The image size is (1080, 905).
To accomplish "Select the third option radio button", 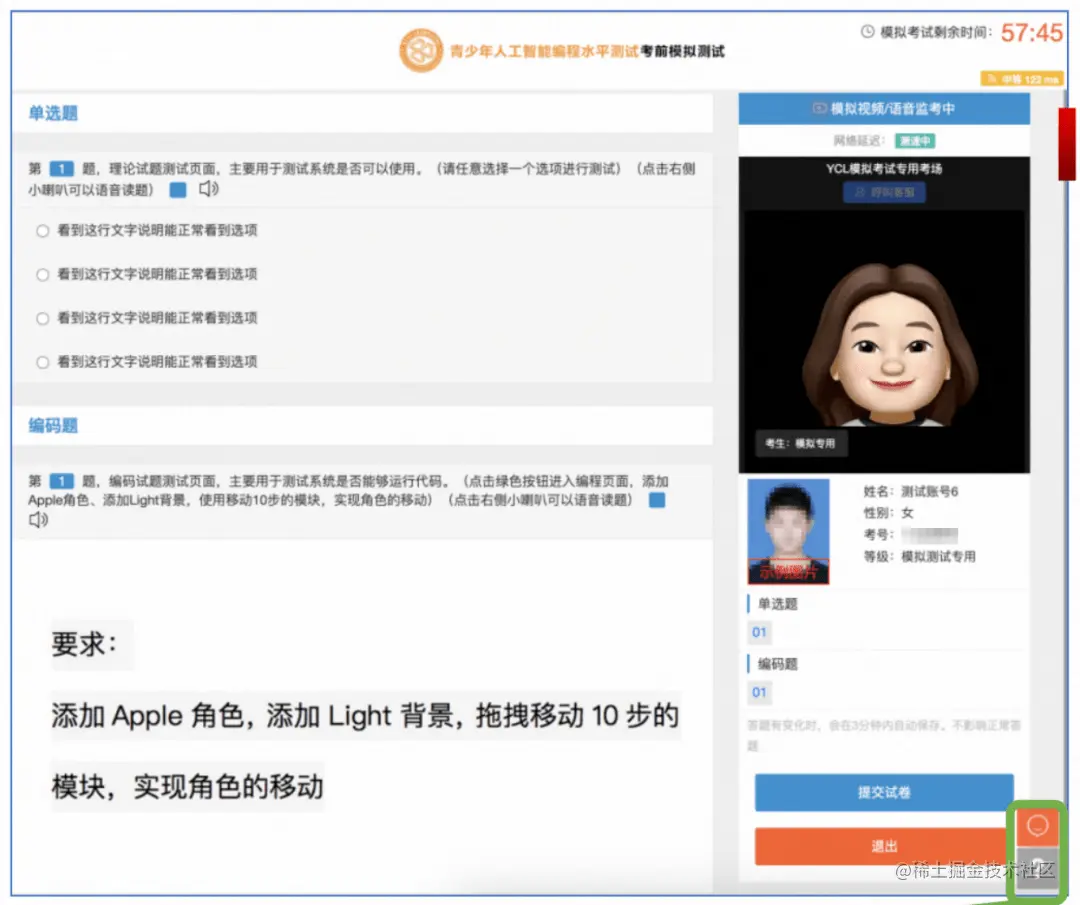I will point(43,318).
